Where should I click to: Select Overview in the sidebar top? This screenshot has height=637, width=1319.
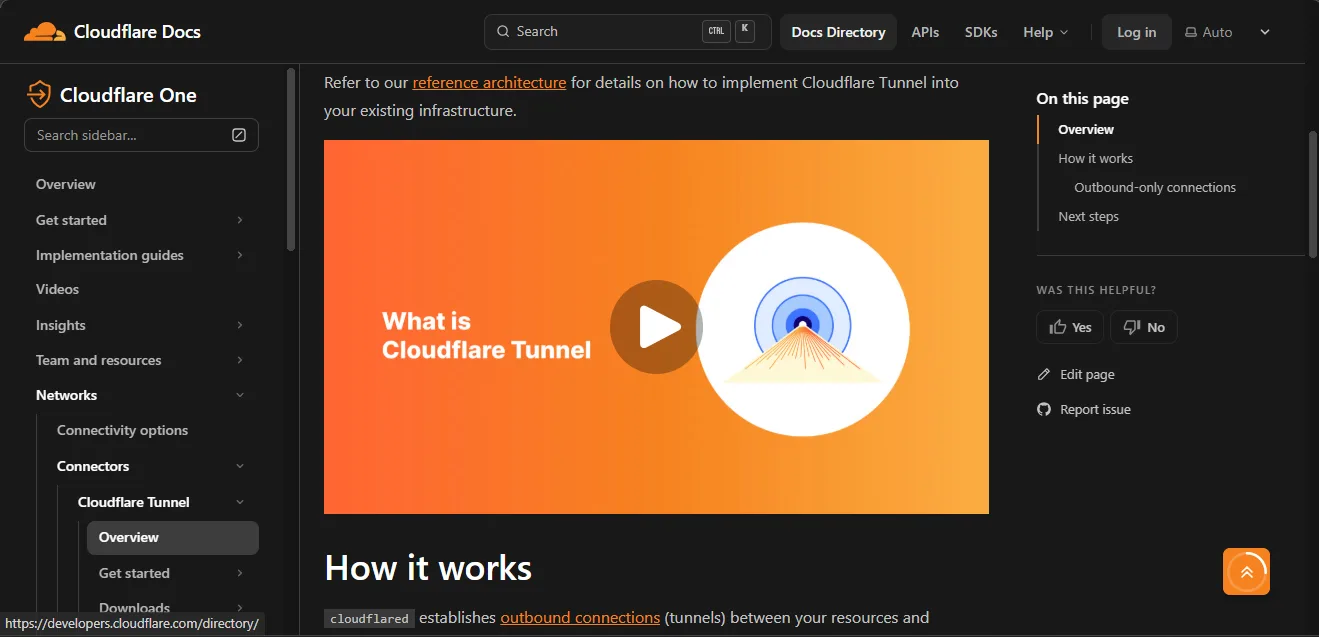coord(66,184)
